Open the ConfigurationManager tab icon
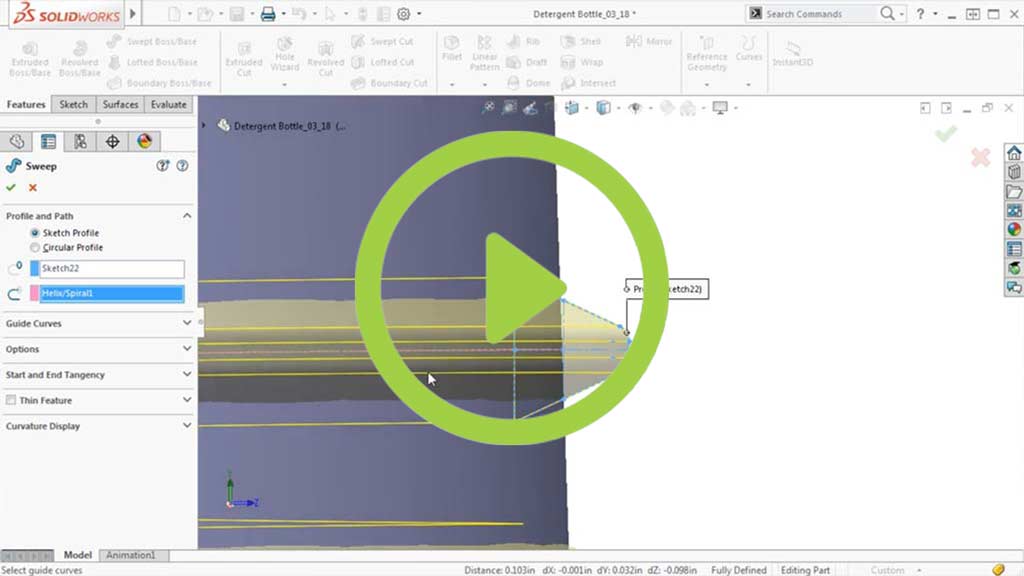The image size is (1024, 576). tap(80, 142)
